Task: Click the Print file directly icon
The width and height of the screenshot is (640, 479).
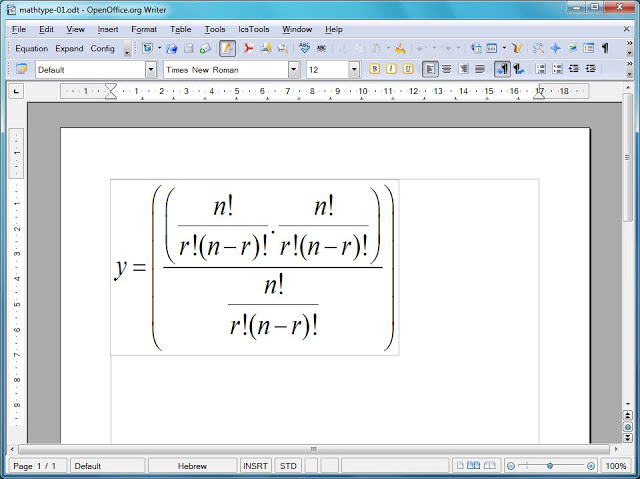Action: point(266,49)
